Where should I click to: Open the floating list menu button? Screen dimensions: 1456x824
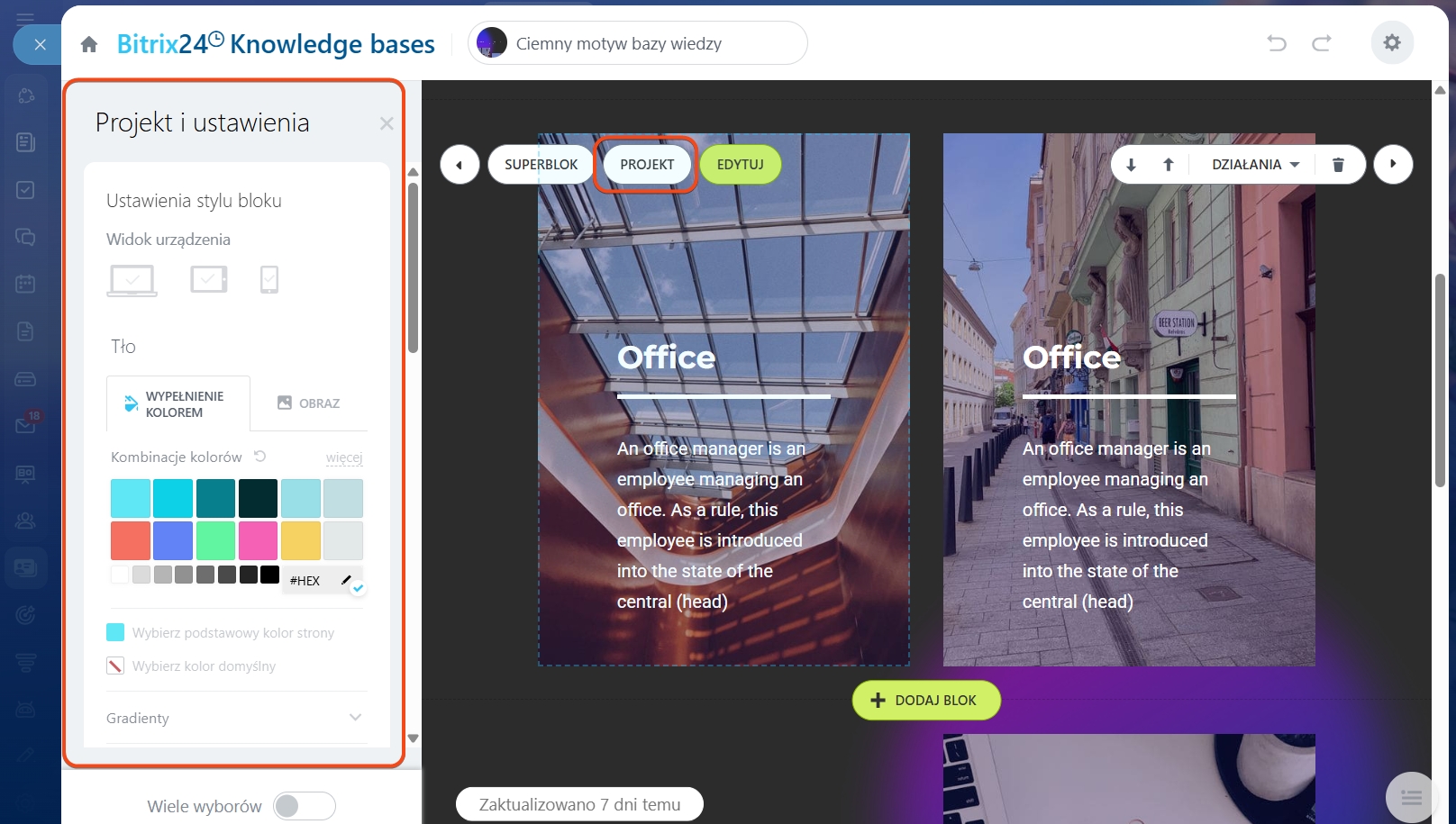(x=1411, y=797)
